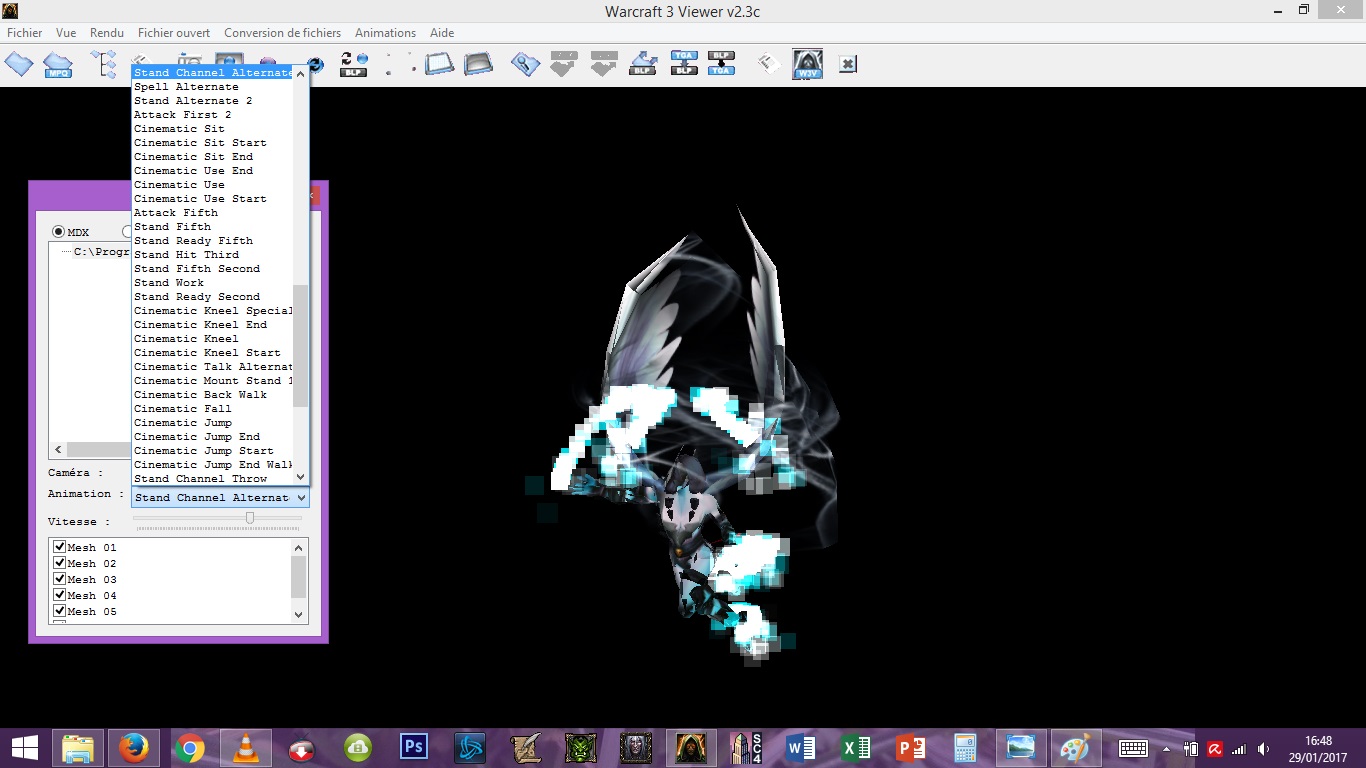Toggle the Mesh 04 checkbox
The width and height of the screenshot is (1366, 768).
coord(60,595)
